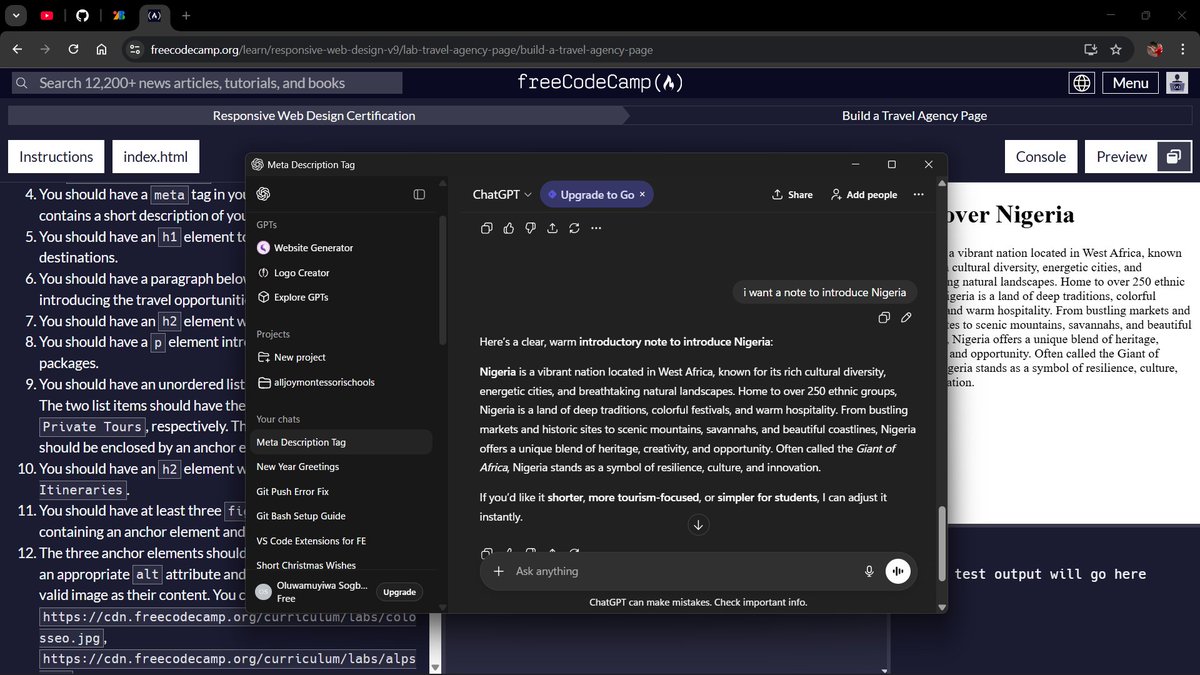The image size is (1200, 675).
Task: Open the attachment plus in chat box
Action: (498, 571)
